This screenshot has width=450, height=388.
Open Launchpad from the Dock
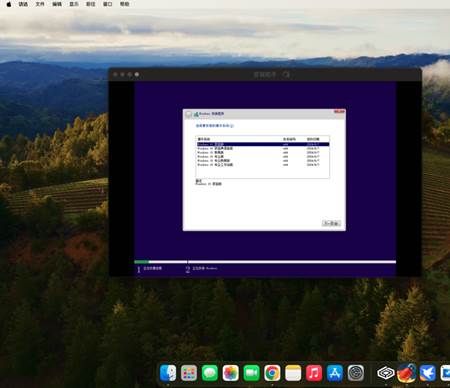(189, 373)
